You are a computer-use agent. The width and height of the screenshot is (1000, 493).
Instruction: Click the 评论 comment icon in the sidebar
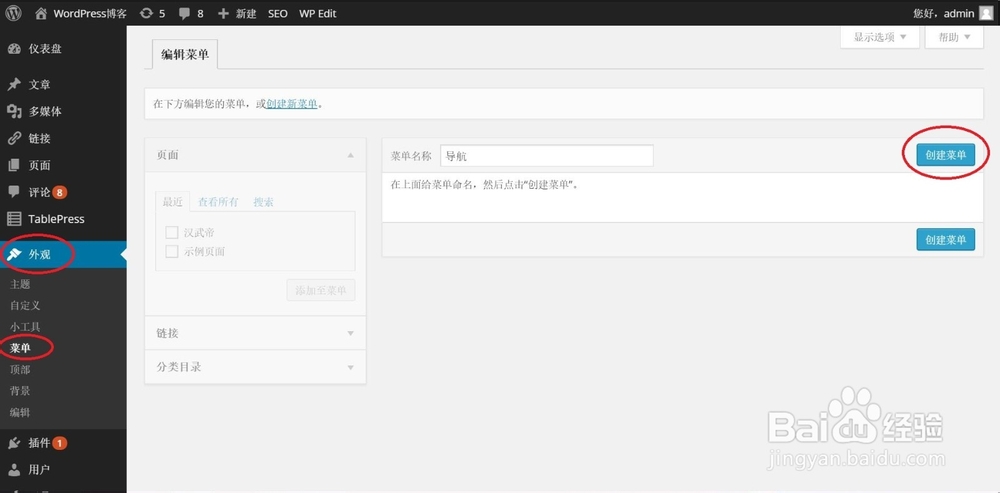pyautogui.click(x=14, y=192)
